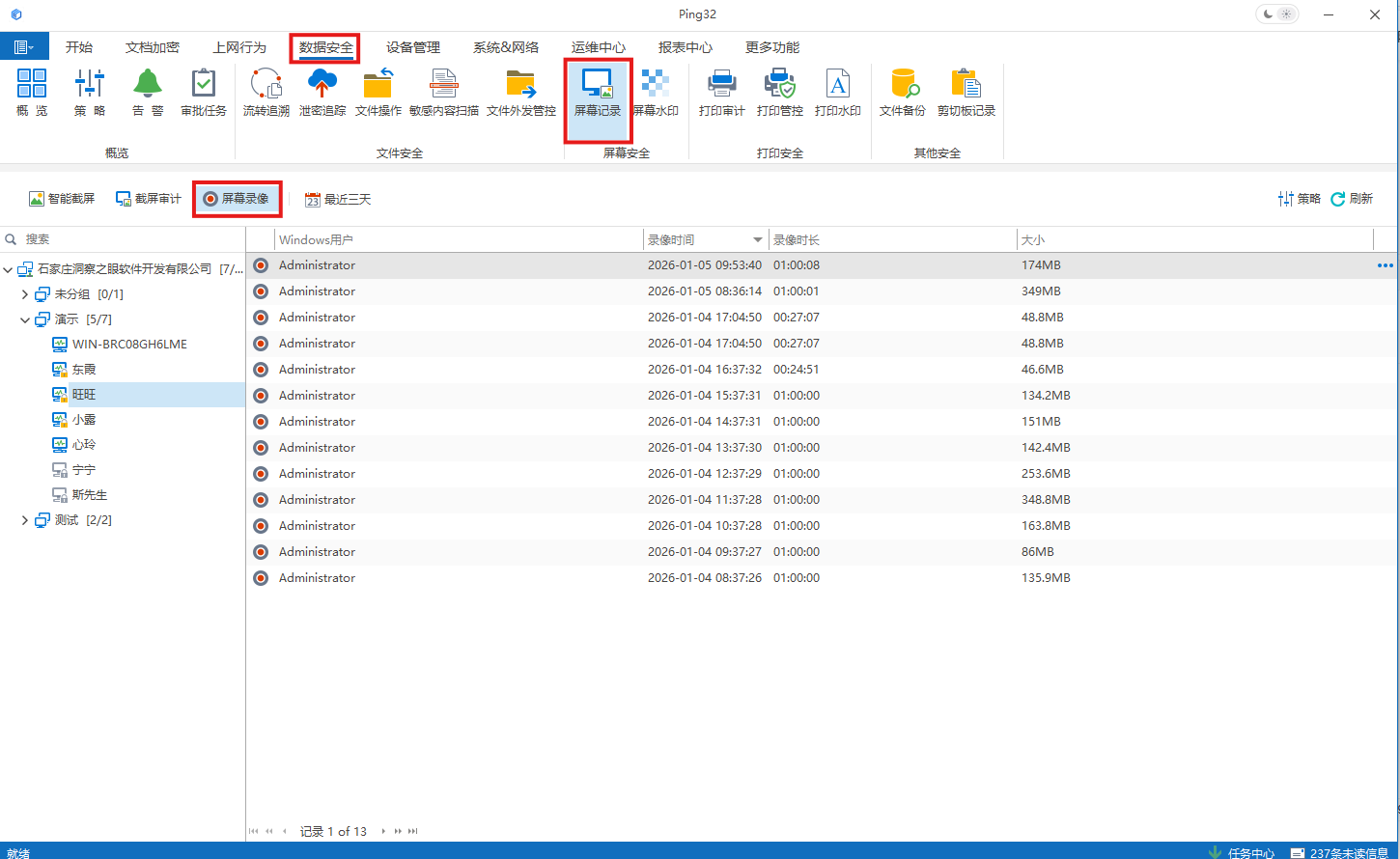Toggle the dark/light theme switch

click(1277, 14)
